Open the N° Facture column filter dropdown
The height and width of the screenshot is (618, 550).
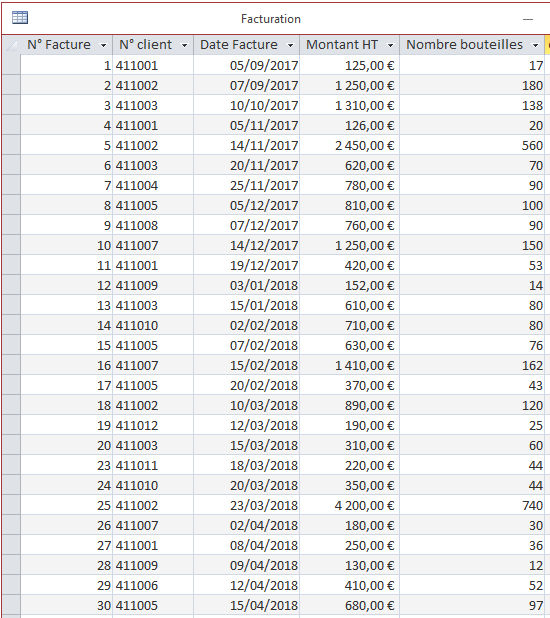(x=103, y=45)
